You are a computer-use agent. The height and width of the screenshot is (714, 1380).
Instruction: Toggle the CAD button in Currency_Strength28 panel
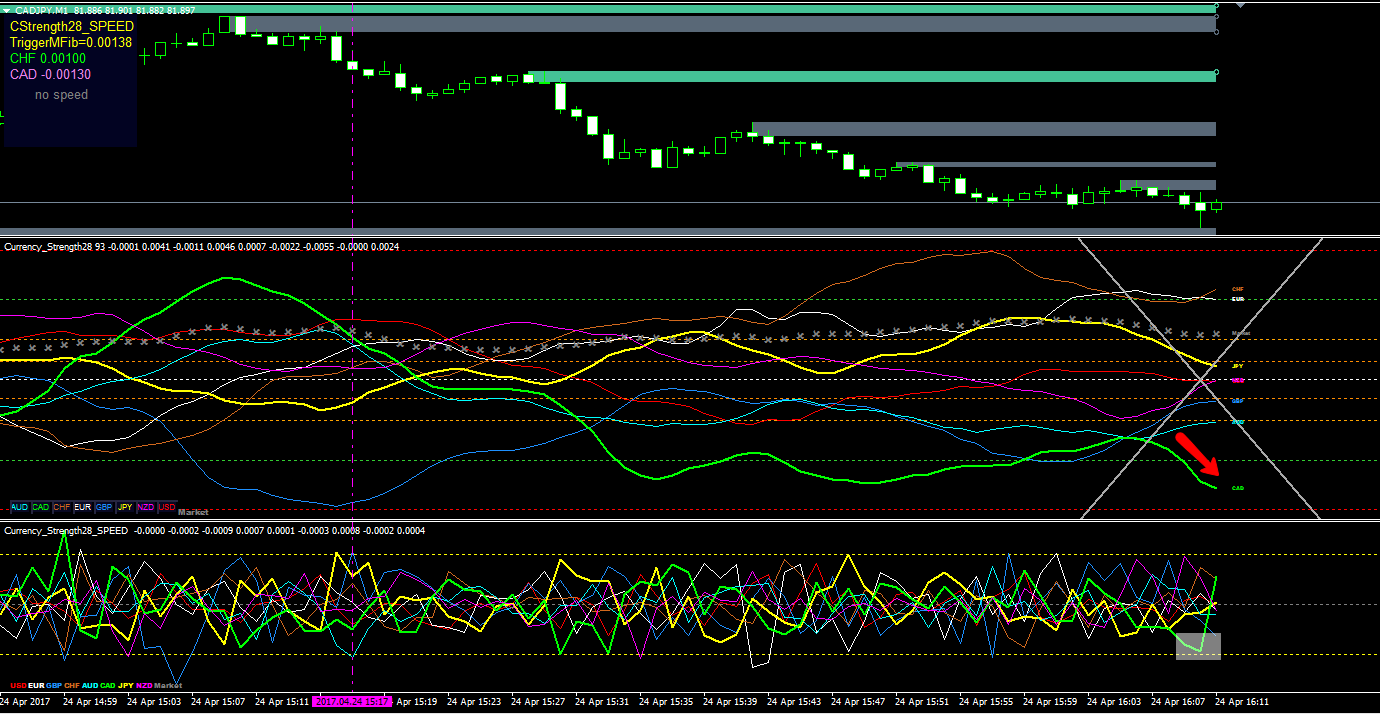[x=41, y=507]
